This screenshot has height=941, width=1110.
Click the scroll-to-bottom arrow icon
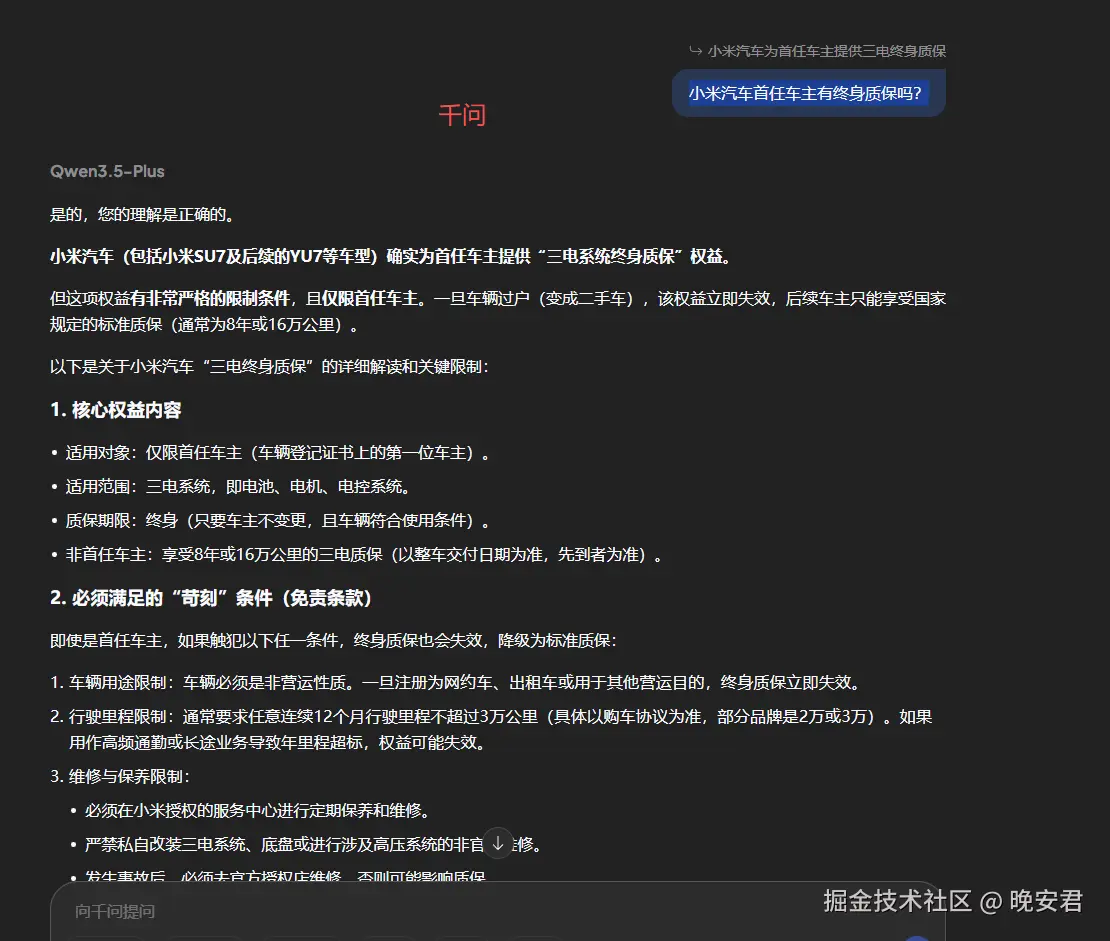click(x=497, y=844)
